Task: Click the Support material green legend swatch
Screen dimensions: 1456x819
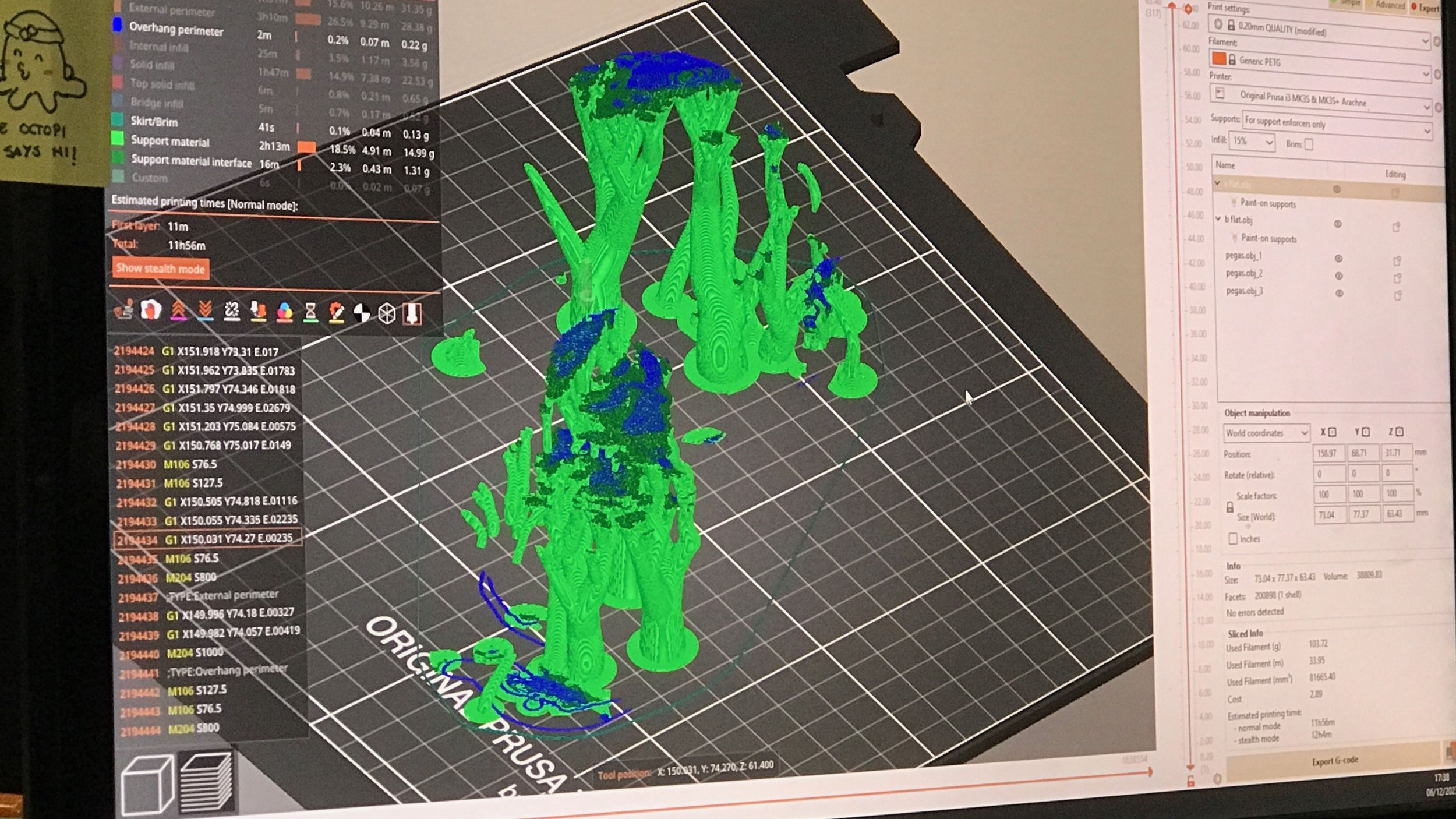Action: (118, 139)
